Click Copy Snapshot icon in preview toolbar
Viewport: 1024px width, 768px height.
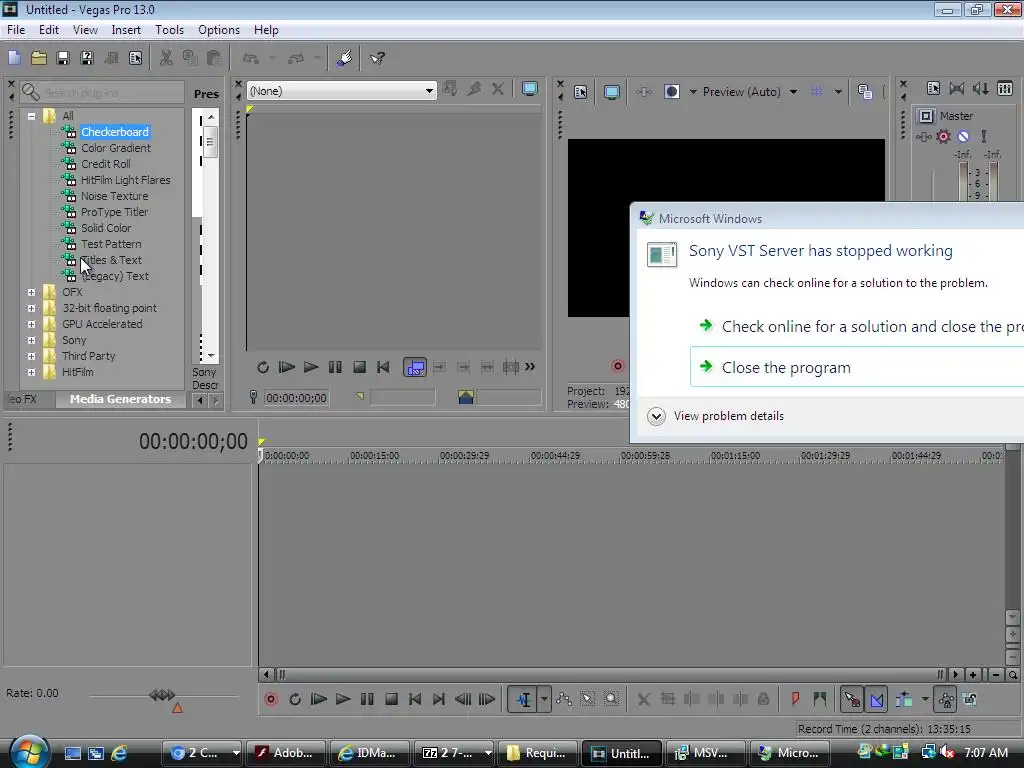(x=865, y=92)
